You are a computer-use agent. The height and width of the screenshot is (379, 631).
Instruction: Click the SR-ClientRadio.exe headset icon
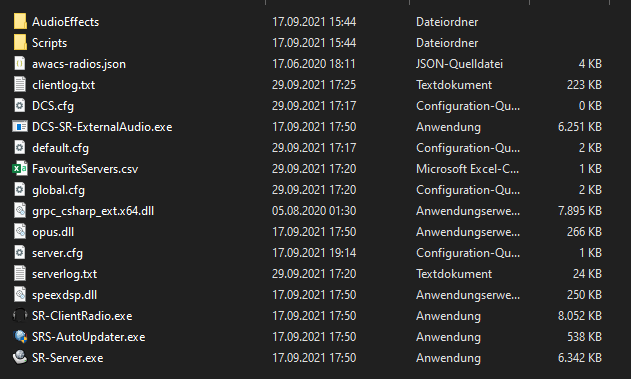tap(20, 315)
